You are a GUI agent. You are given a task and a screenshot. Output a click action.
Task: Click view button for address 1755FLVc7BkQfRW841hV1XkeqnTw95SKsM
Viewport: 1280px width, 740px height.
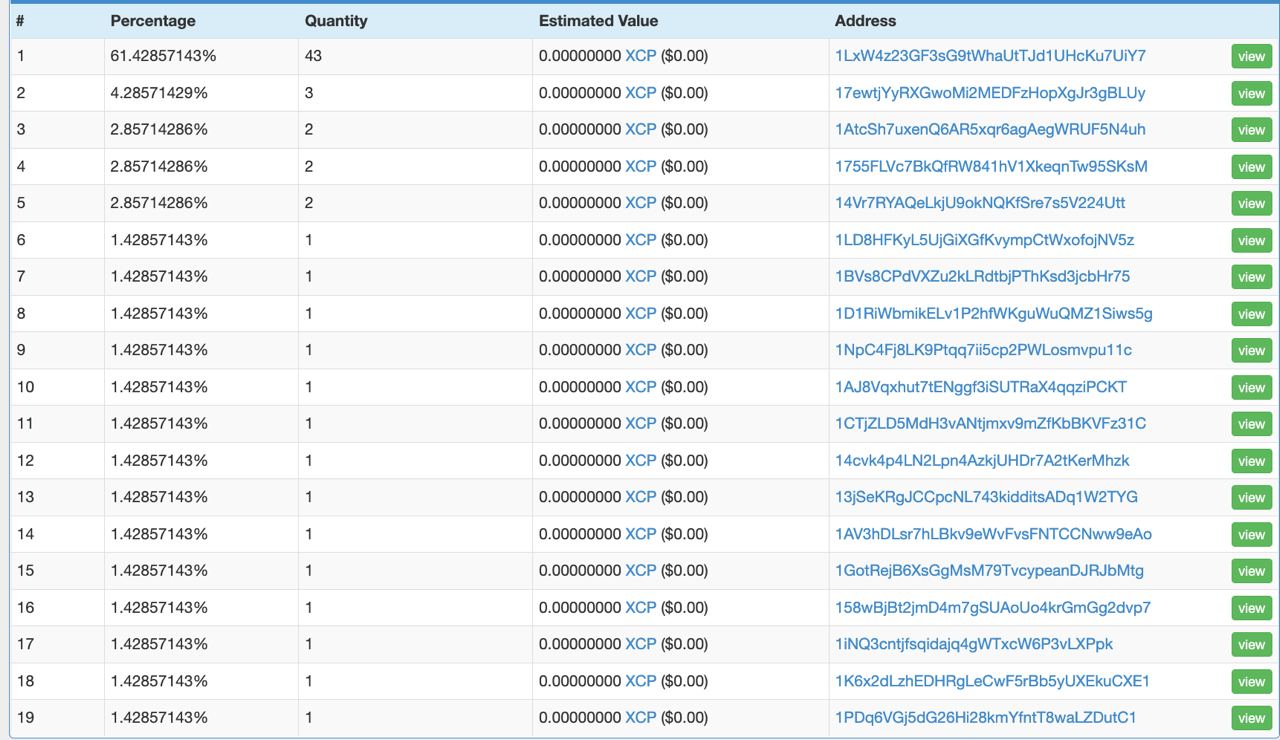pos(1251,167)
